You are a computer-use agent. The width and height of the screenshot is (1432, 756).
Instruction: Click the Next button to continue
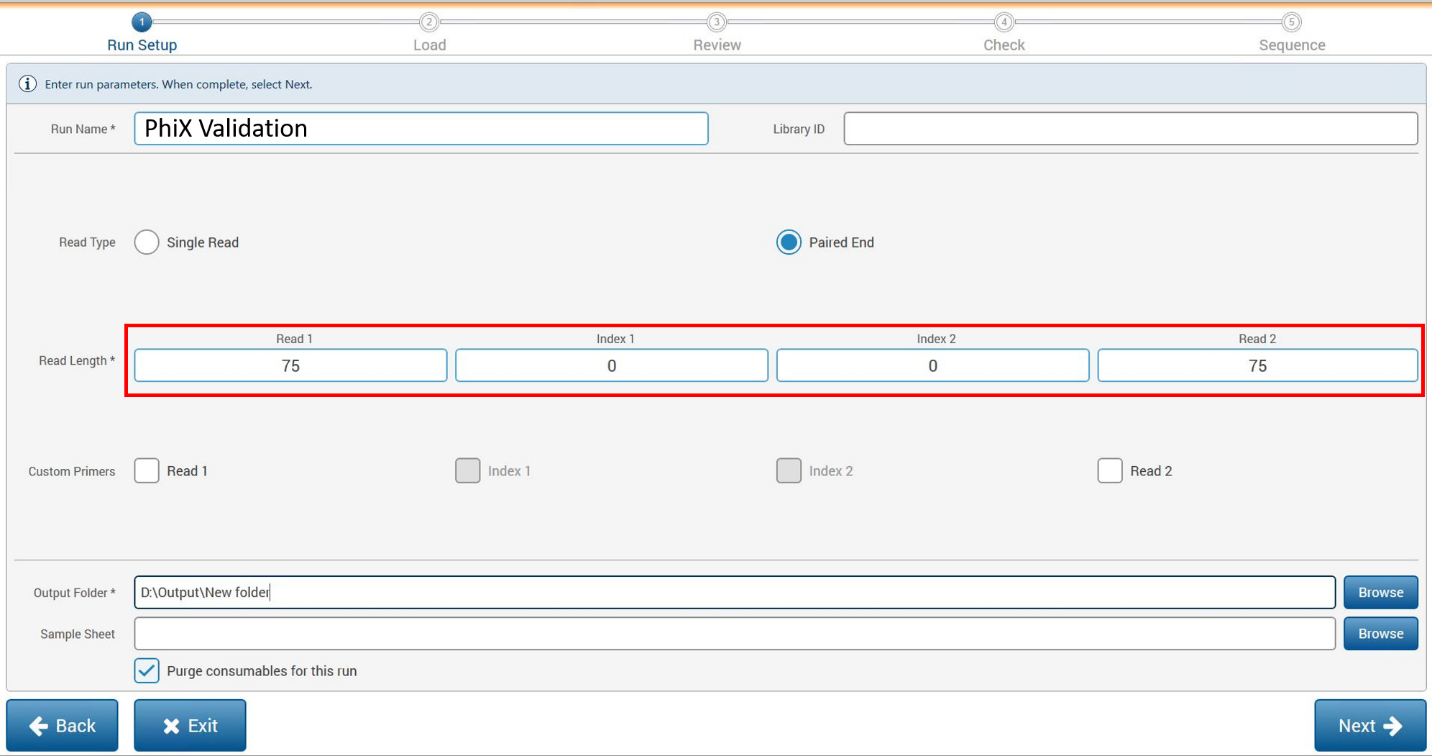coord(1369,725)
